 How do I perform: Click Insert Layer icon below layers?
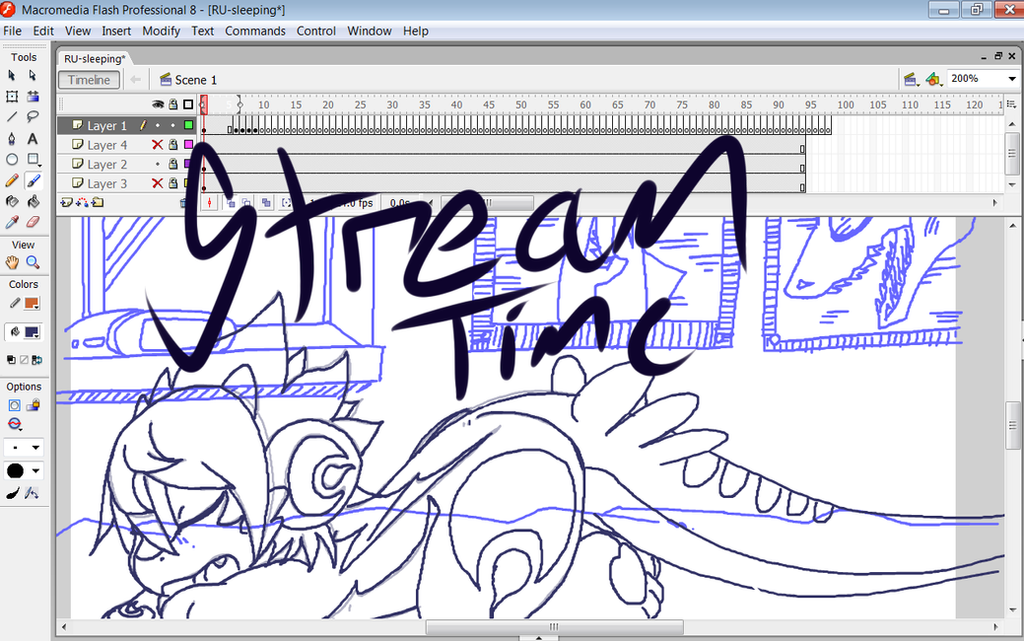(66, 203)
